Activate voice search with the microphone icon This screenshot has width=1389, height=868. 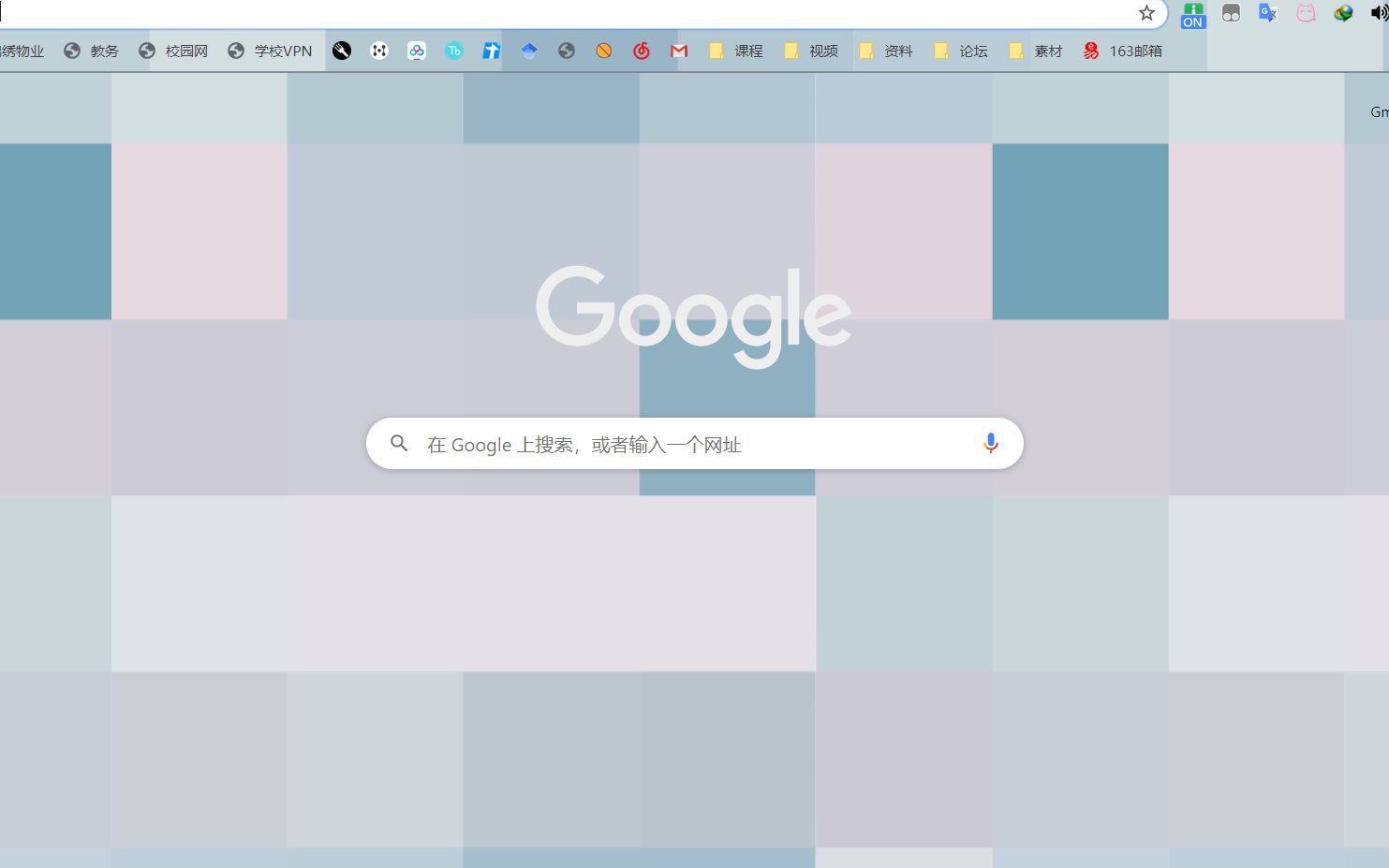991,444
